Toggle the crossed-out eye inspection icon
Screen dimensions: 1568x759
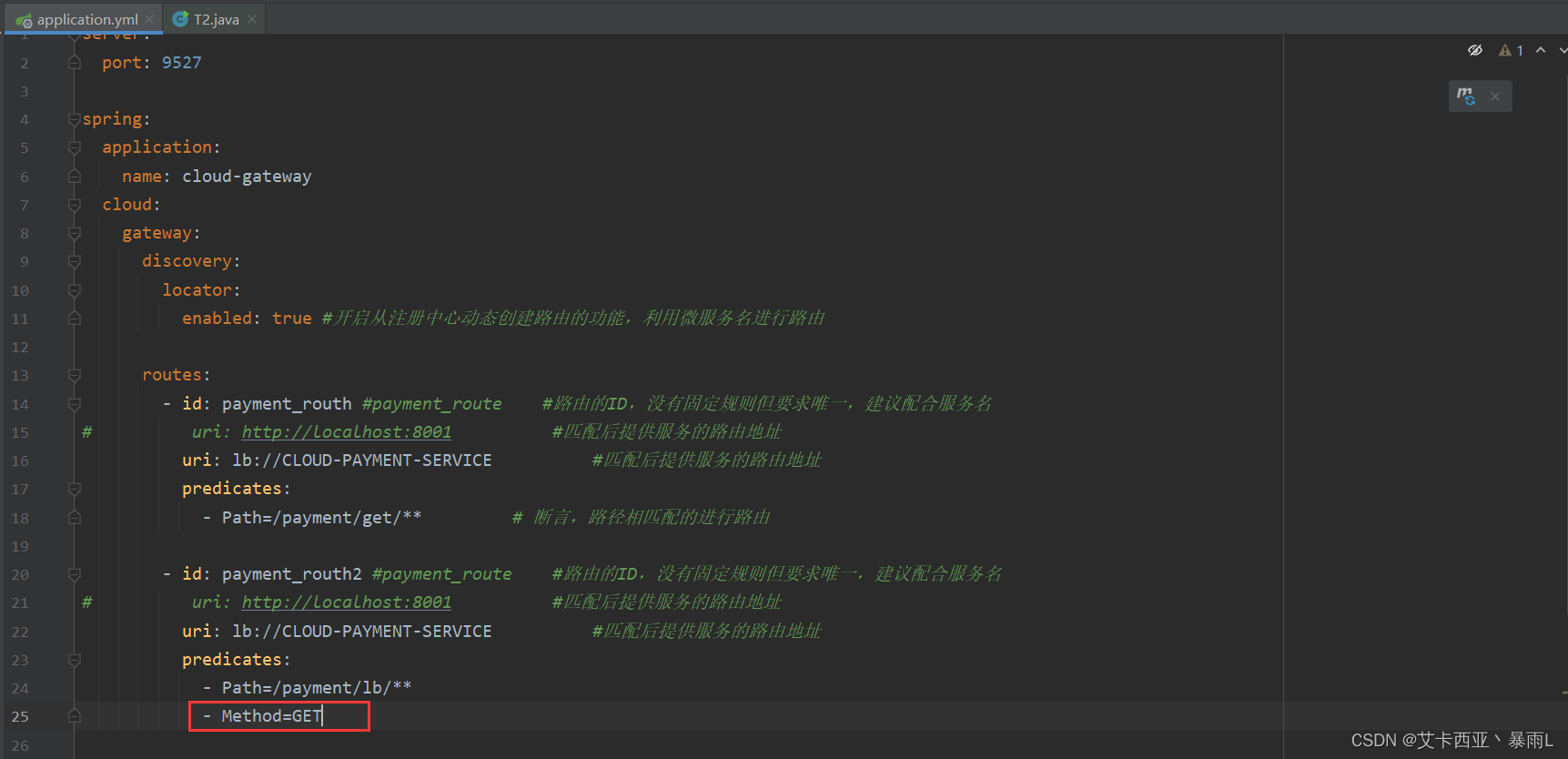[x=1475, y=50]
